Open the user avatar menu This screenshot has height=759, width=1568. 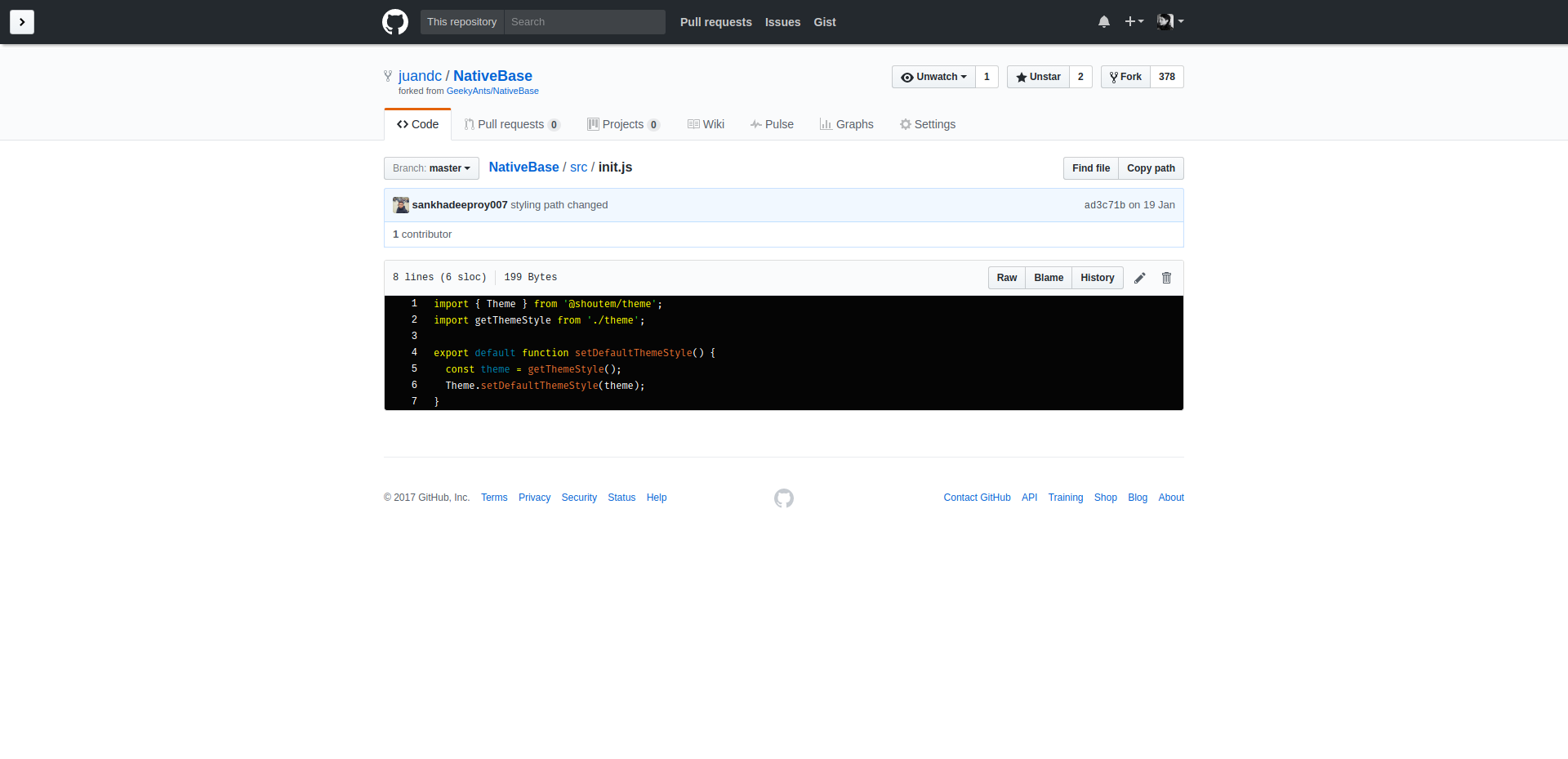pyautogui.click(x=1170, y=21)
